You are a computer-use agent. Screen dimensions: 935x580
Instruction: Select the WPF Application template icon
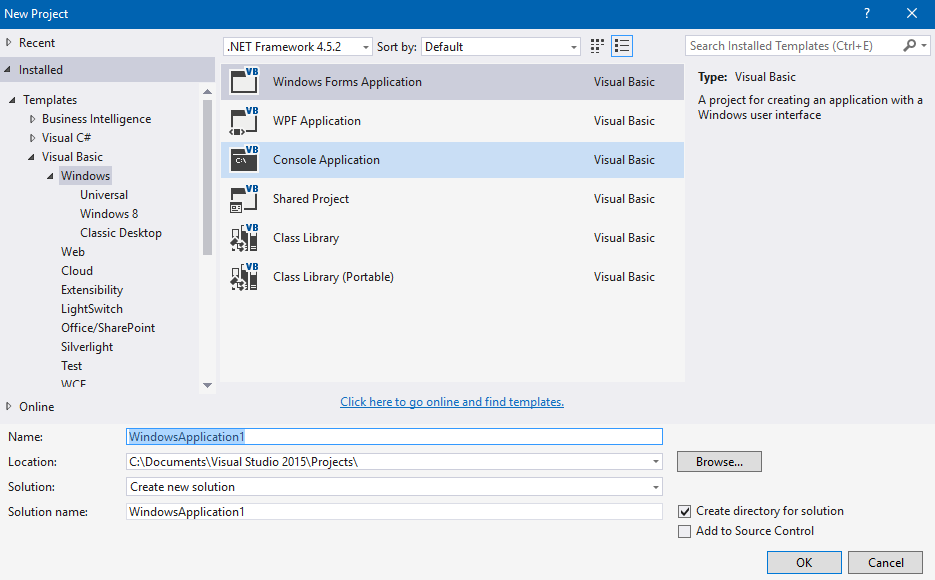click(x=244, y=121)
